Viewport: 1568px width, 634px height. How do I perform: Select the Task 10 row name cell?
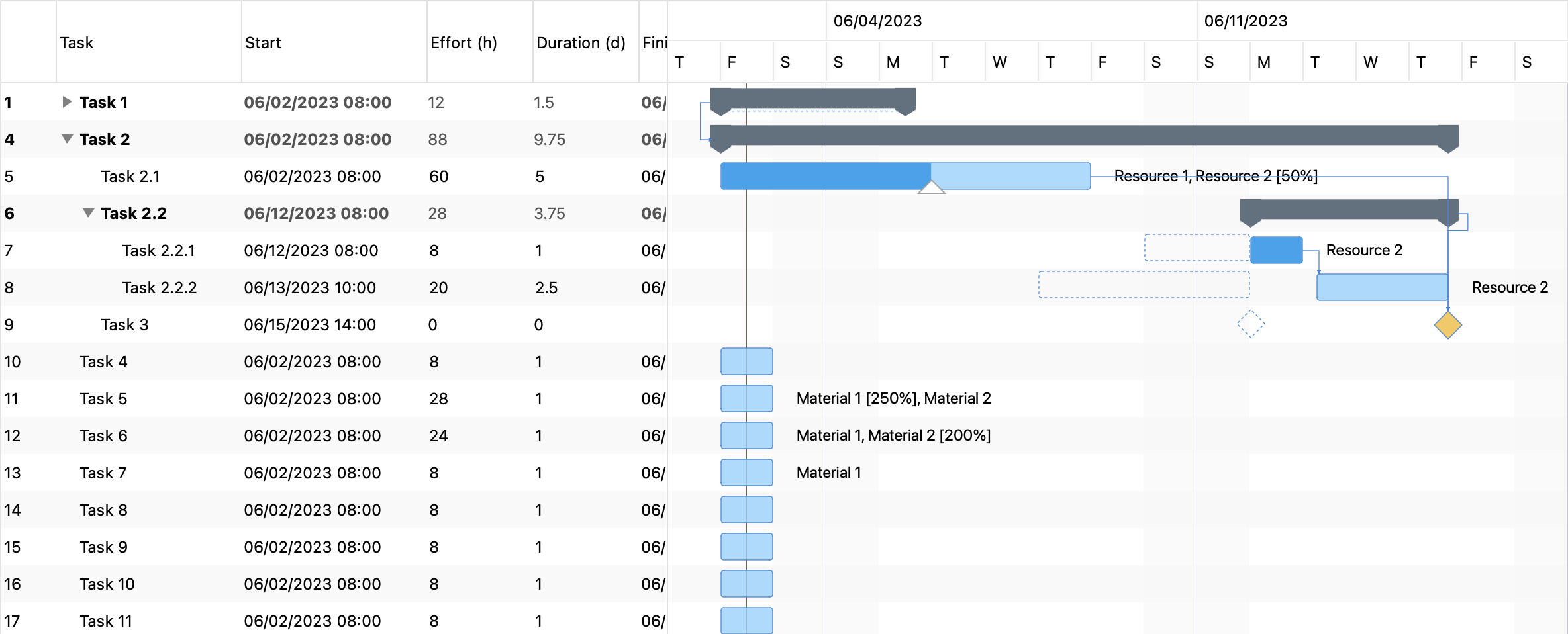pyautogui.click(x=107, y=584)
